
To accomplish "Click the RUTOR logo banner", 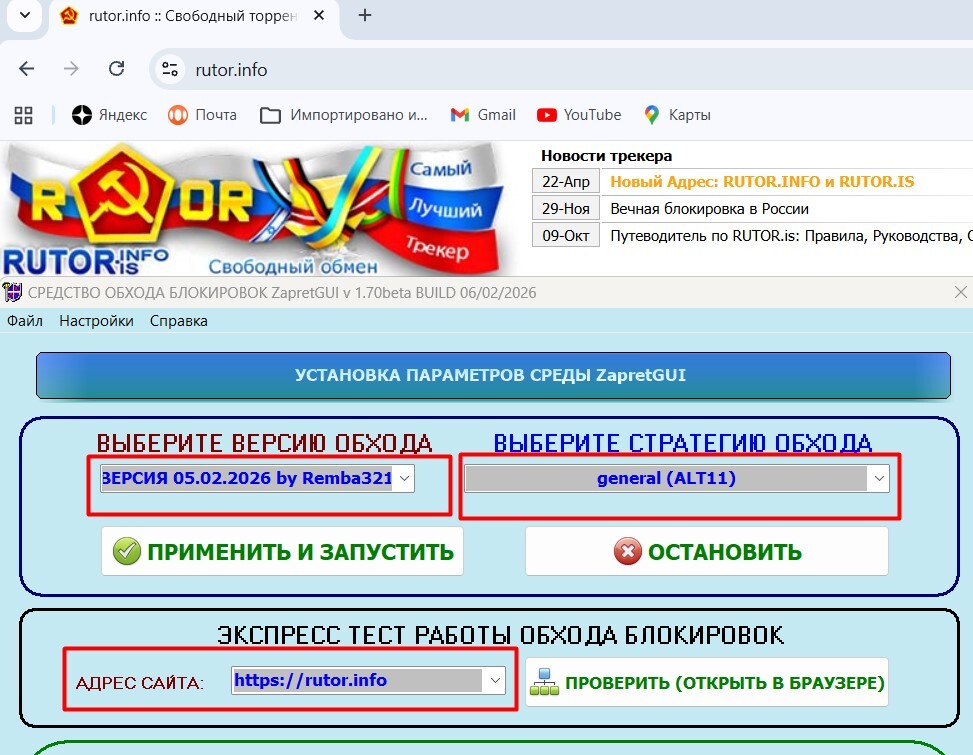I will [x=256, y=208].
